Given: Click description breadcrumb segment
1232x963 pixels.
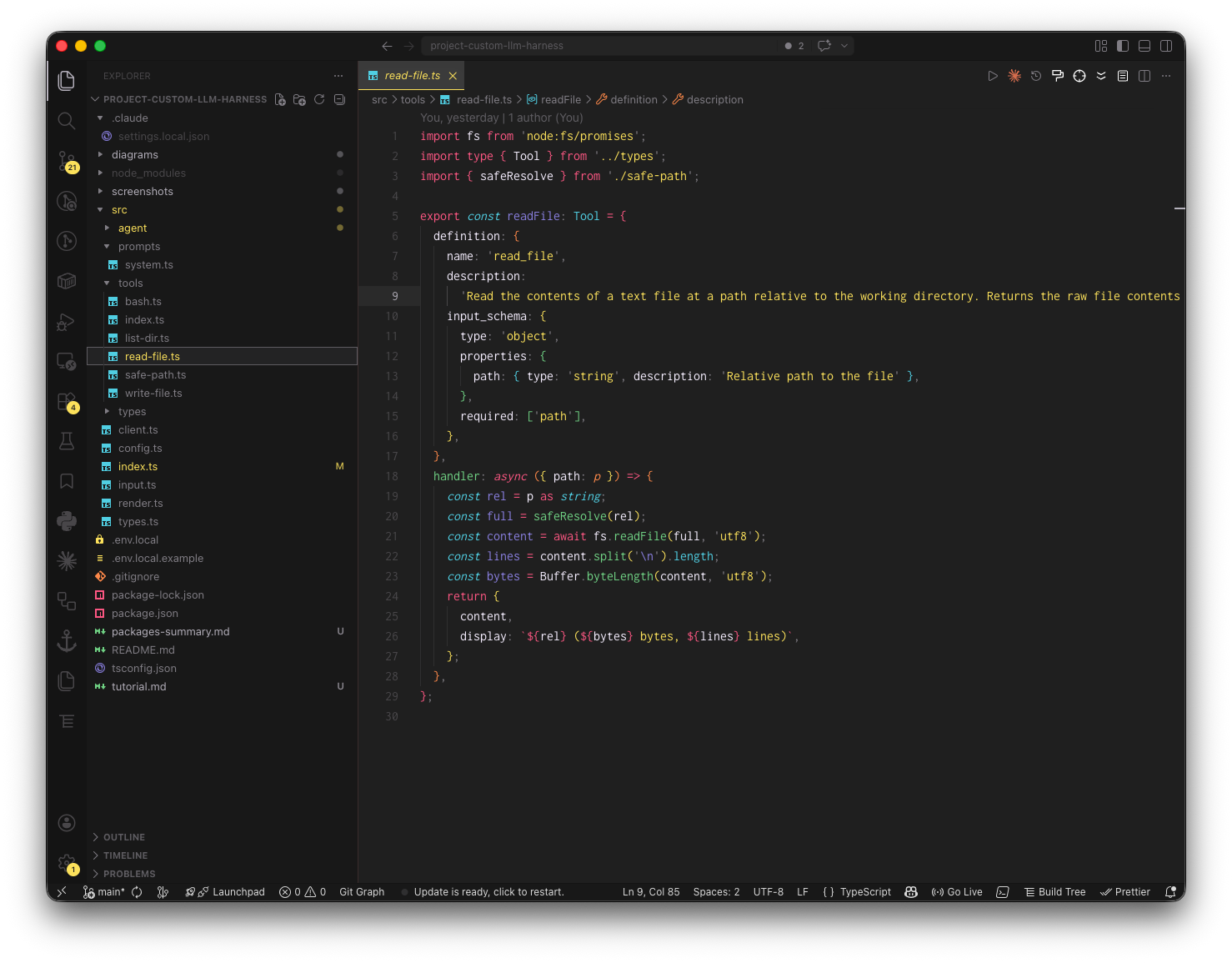Looking at the screenshot, I should (x=708, y=100).
